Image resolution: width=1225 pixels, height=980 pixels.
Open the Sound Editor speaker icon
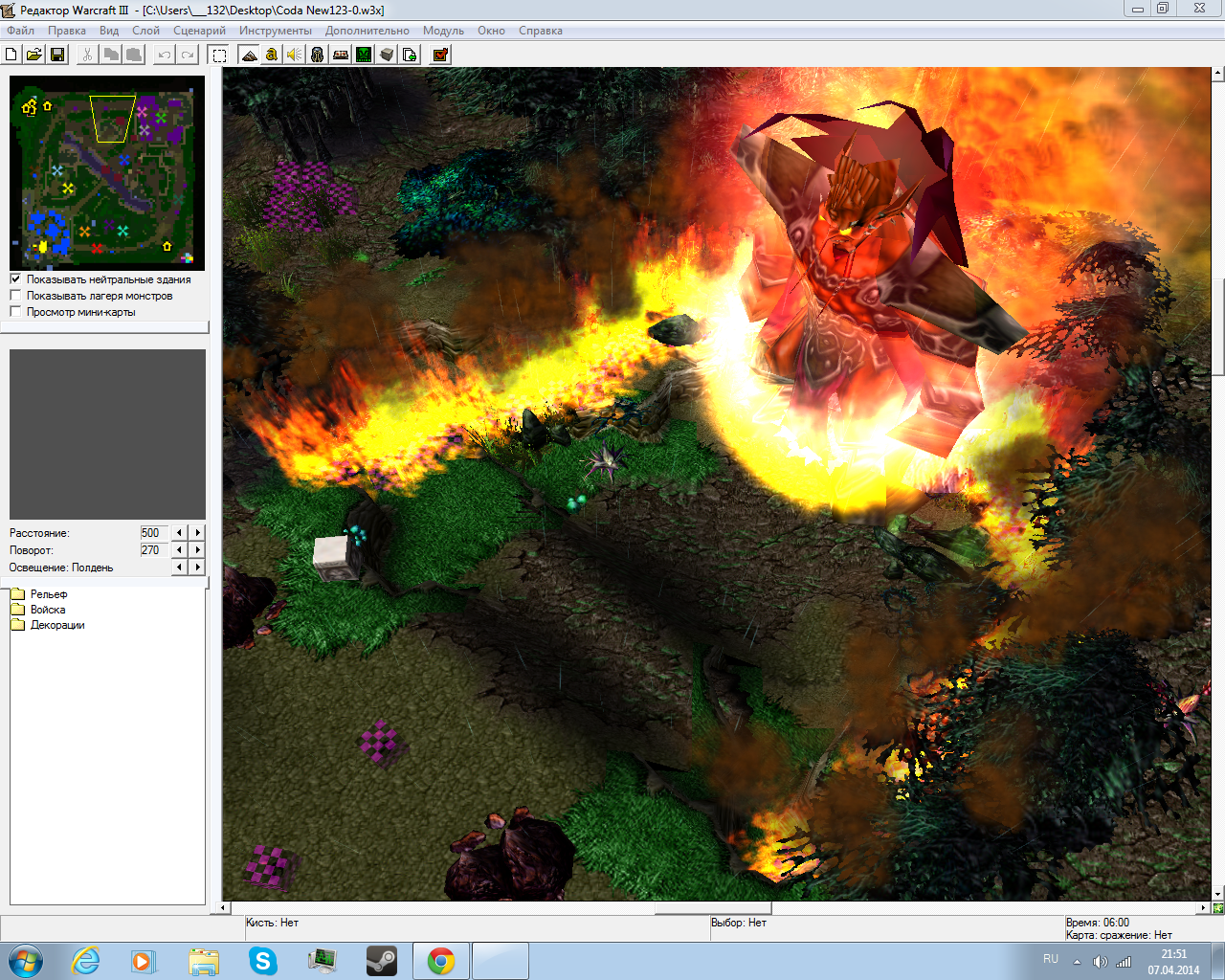point(295,55)
